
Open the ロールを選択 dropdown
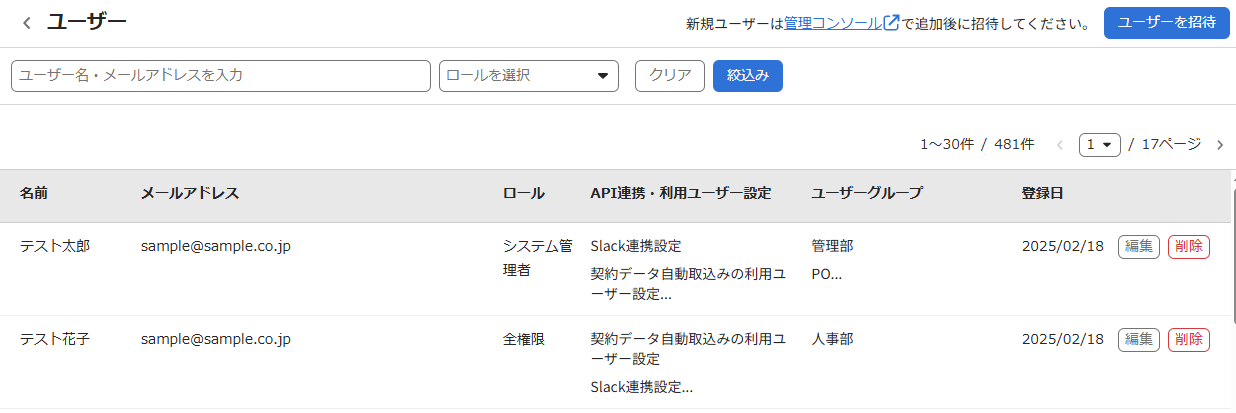pyautogui.click(x=529, y=76)
